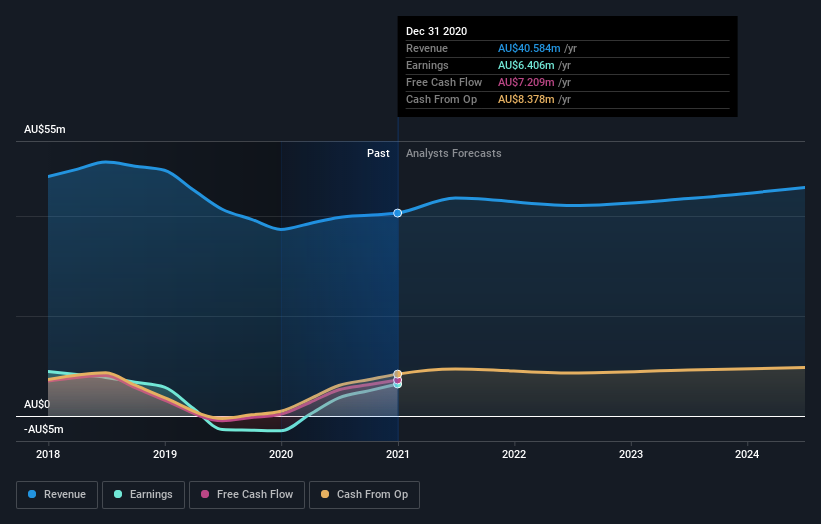Click the Cash From Op marker at 2021
The width and height of the screenshot is (821, 524).
[x=397, y=374]
